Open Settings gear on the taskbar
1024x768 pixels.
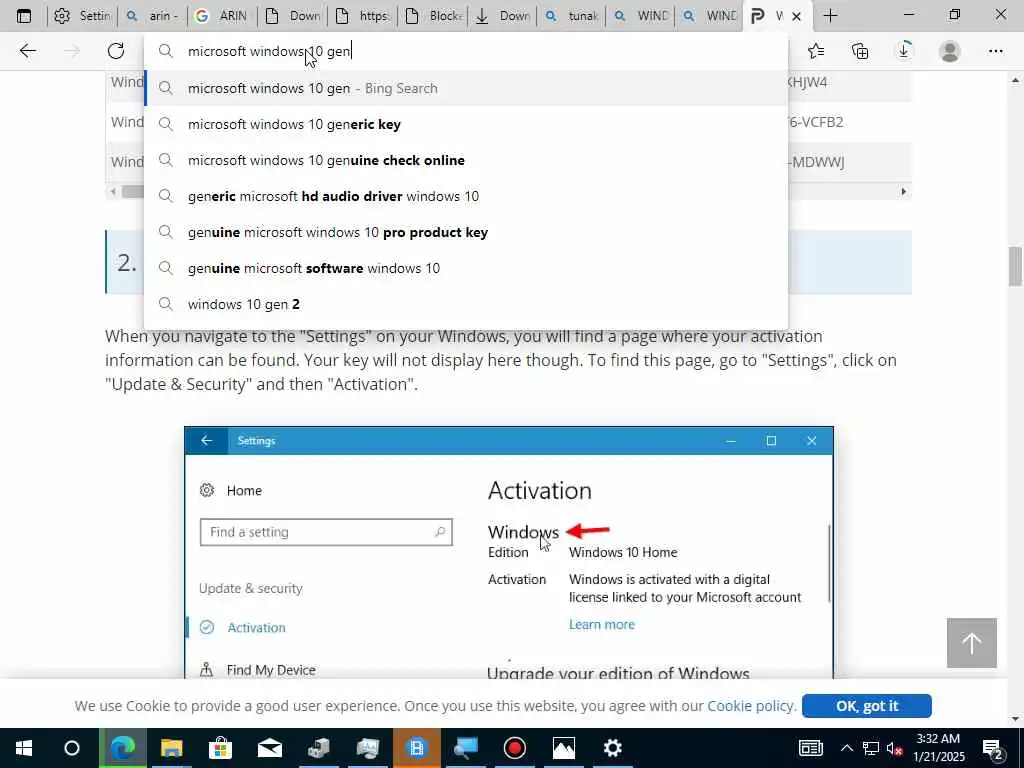(613, 748)
